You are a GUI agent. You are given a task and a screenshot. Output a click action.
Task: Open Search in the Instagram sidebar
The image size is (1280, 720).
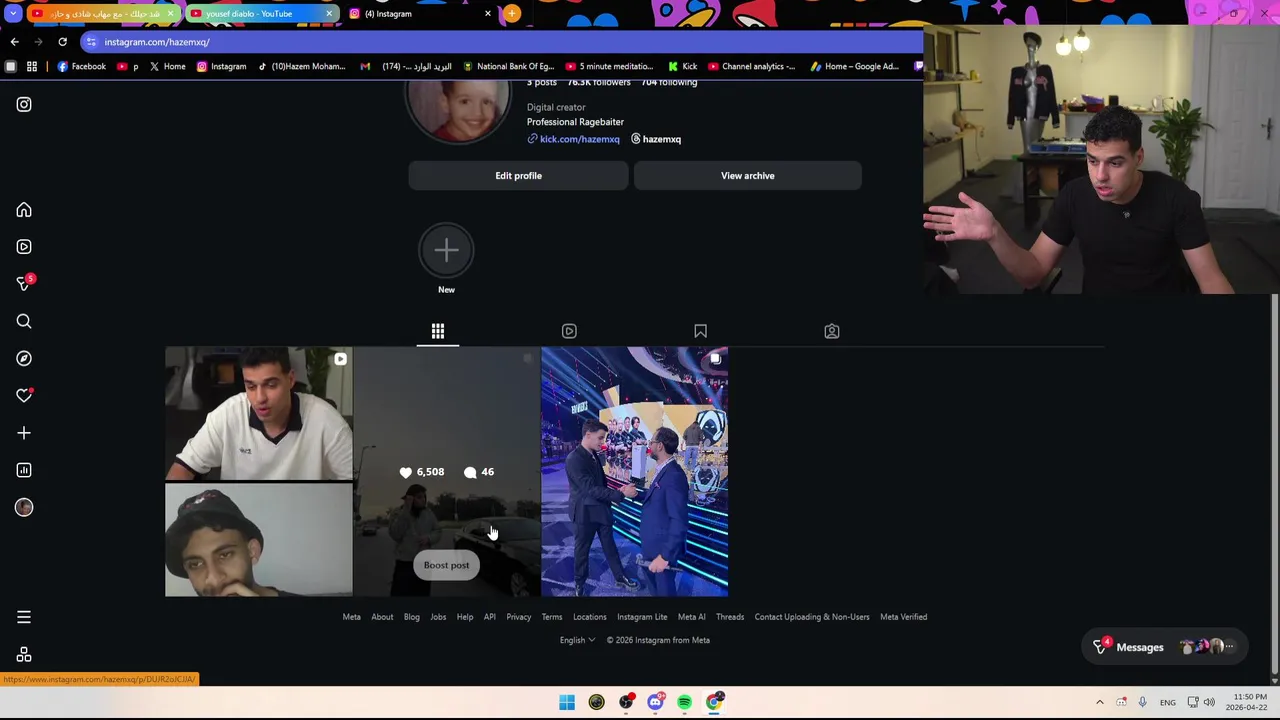click(24, 321)
